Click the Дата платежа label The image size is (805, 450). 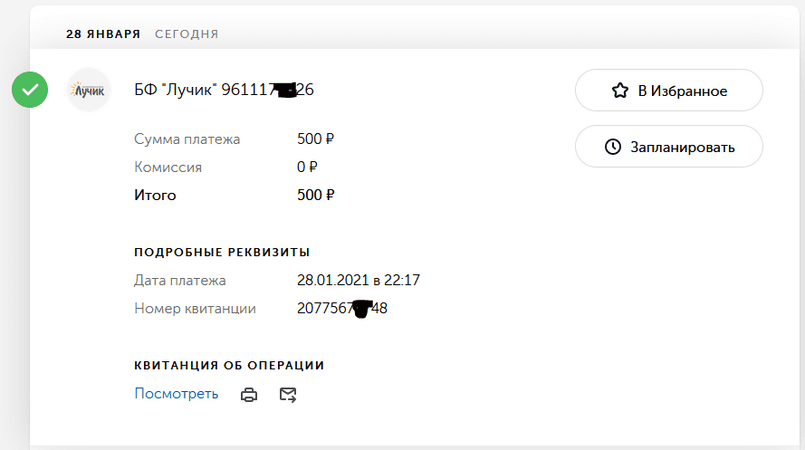pyautogui.click(x=180, y=280)
